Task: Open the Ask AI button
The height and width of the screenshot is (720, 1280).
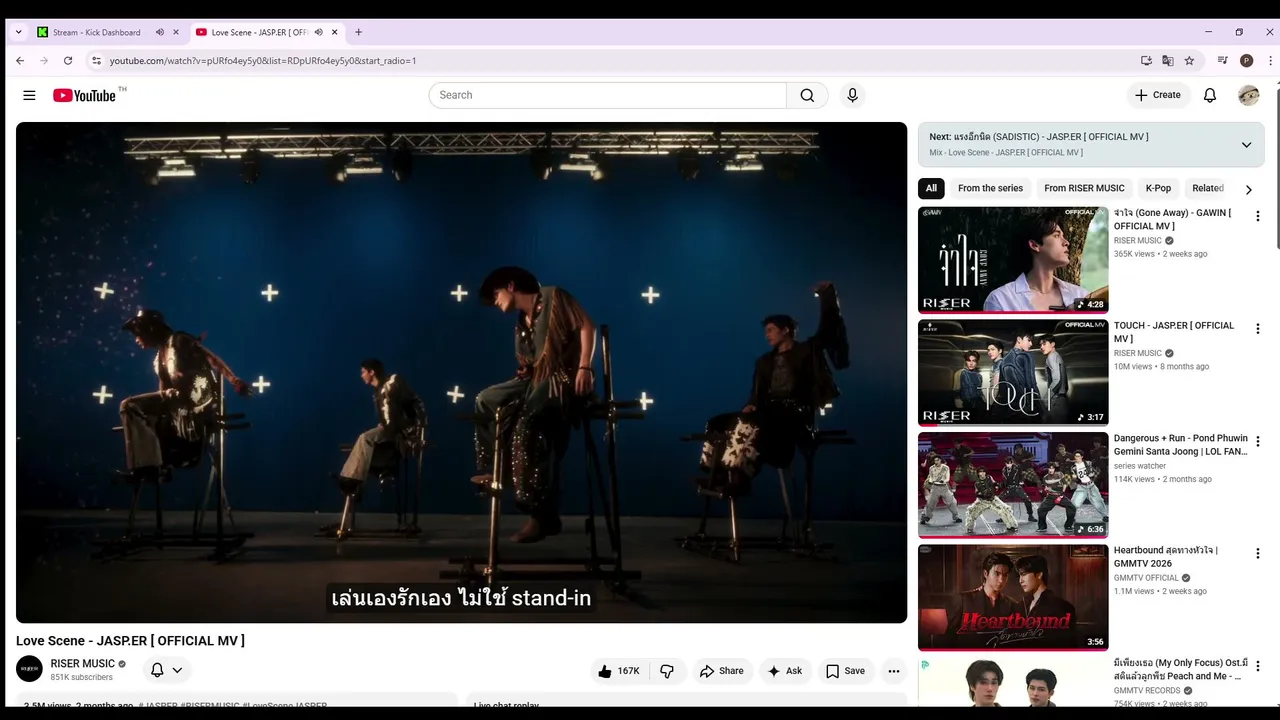Action: (784, 671)
